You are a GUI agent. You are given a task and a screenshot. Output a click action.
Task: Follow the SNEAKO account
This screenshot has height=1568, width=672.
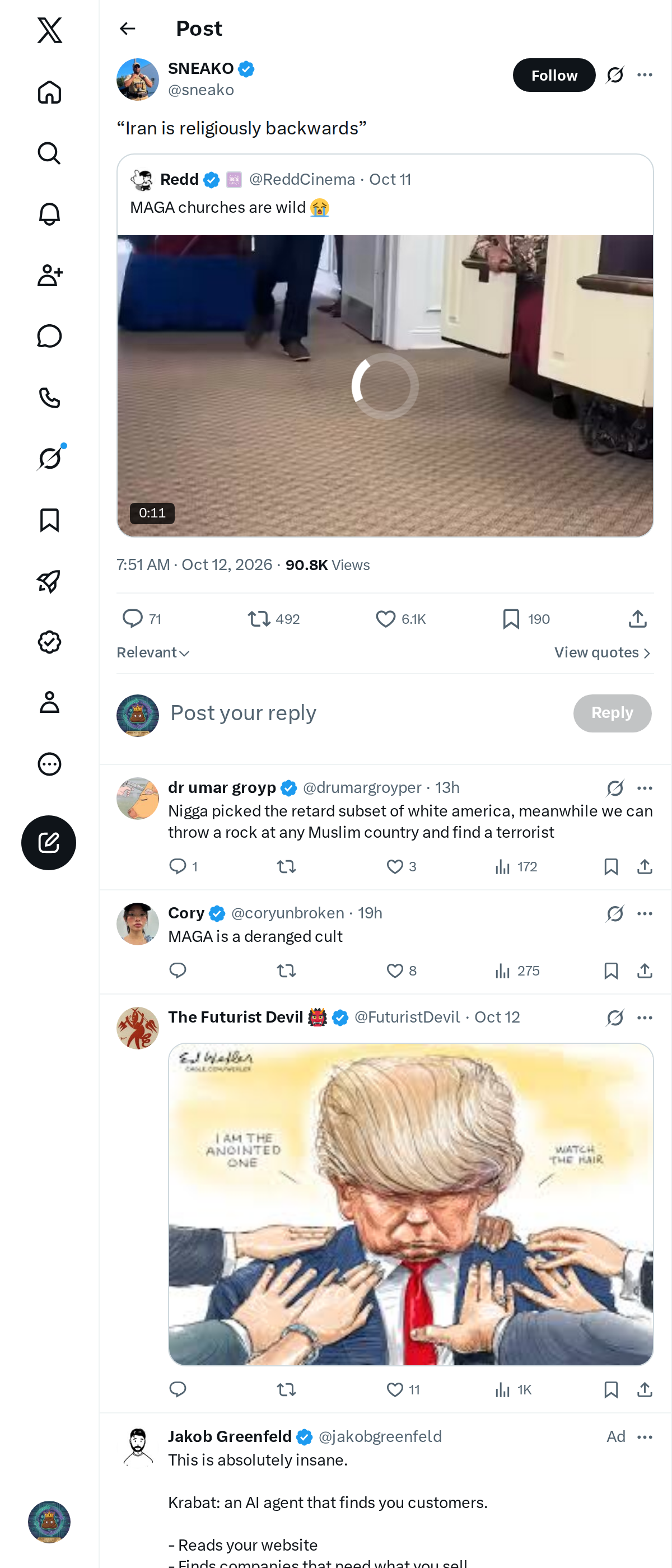point(554,75)
